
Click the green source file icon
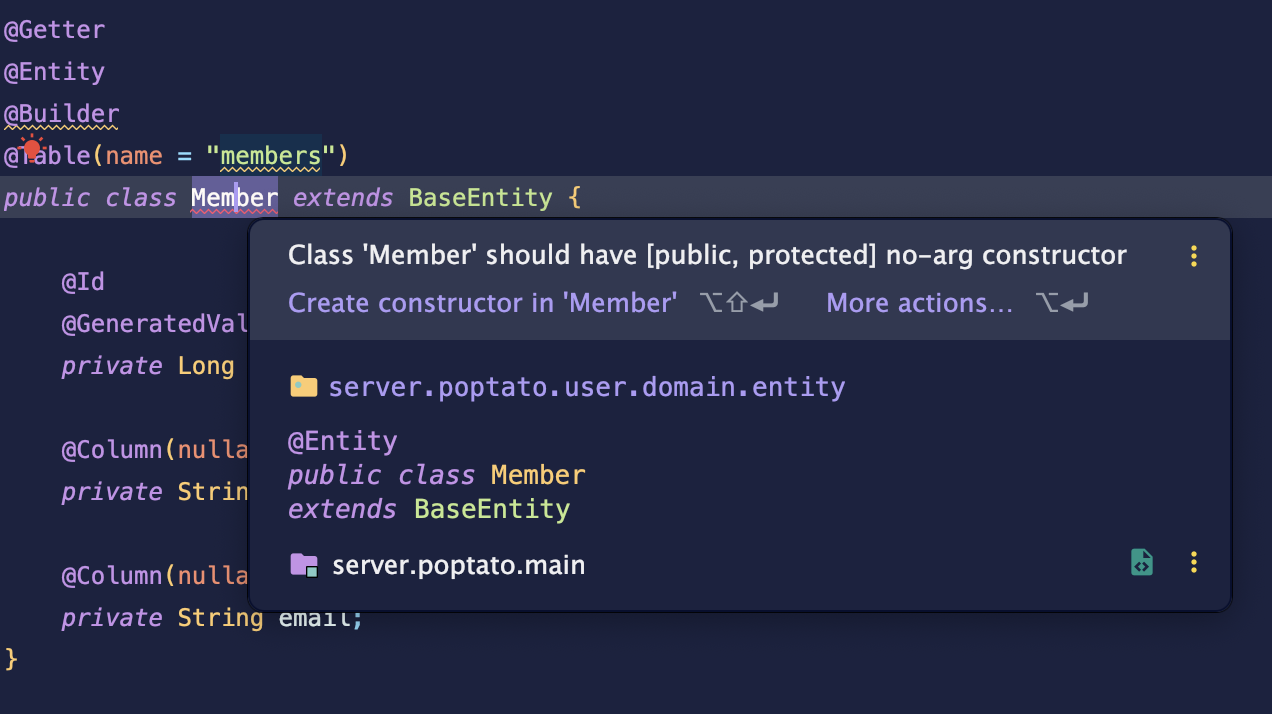click(1142, 562)
